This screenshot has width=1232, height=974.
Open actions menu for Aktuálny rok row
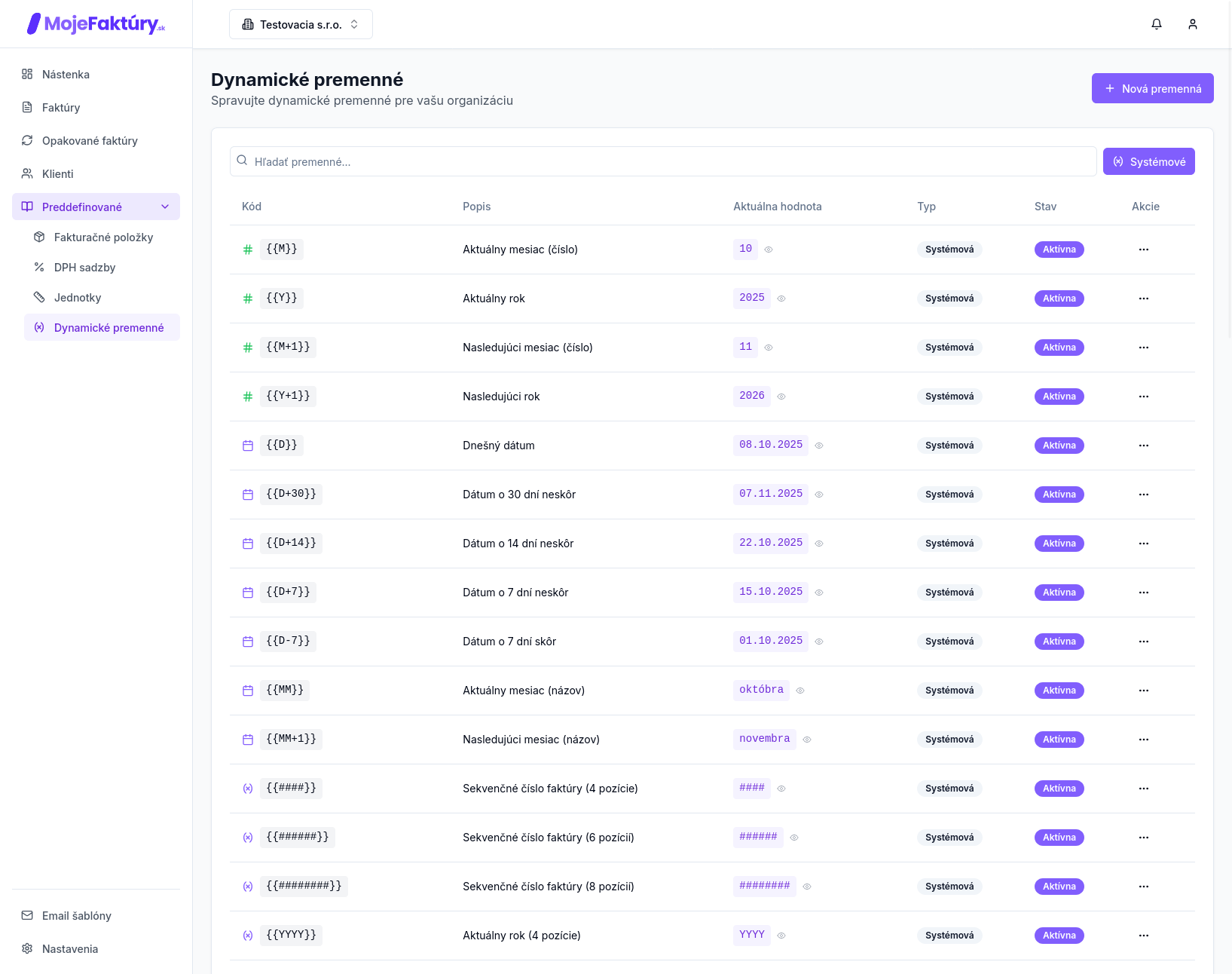pyautogui.click(x=1144, y=299)
